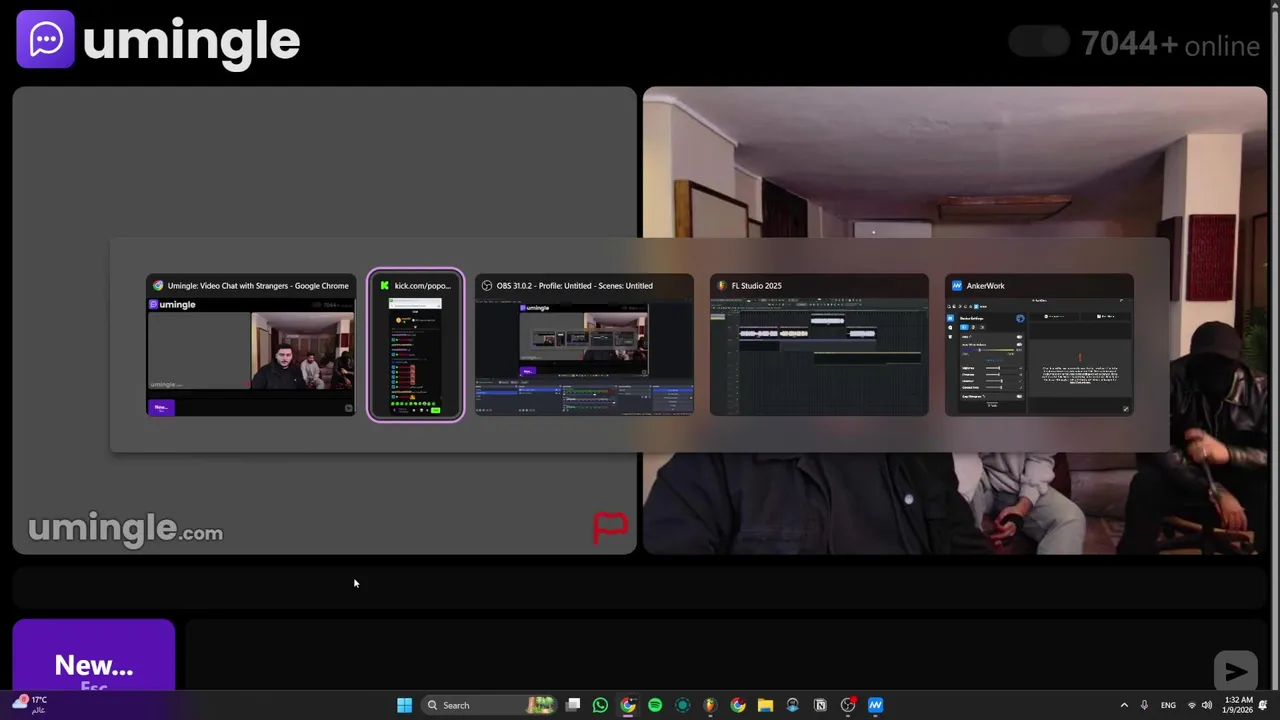The width and height of the screenshot is (1280, 720).
Task: Open Spotify from the taskbar
Action: 655,705
